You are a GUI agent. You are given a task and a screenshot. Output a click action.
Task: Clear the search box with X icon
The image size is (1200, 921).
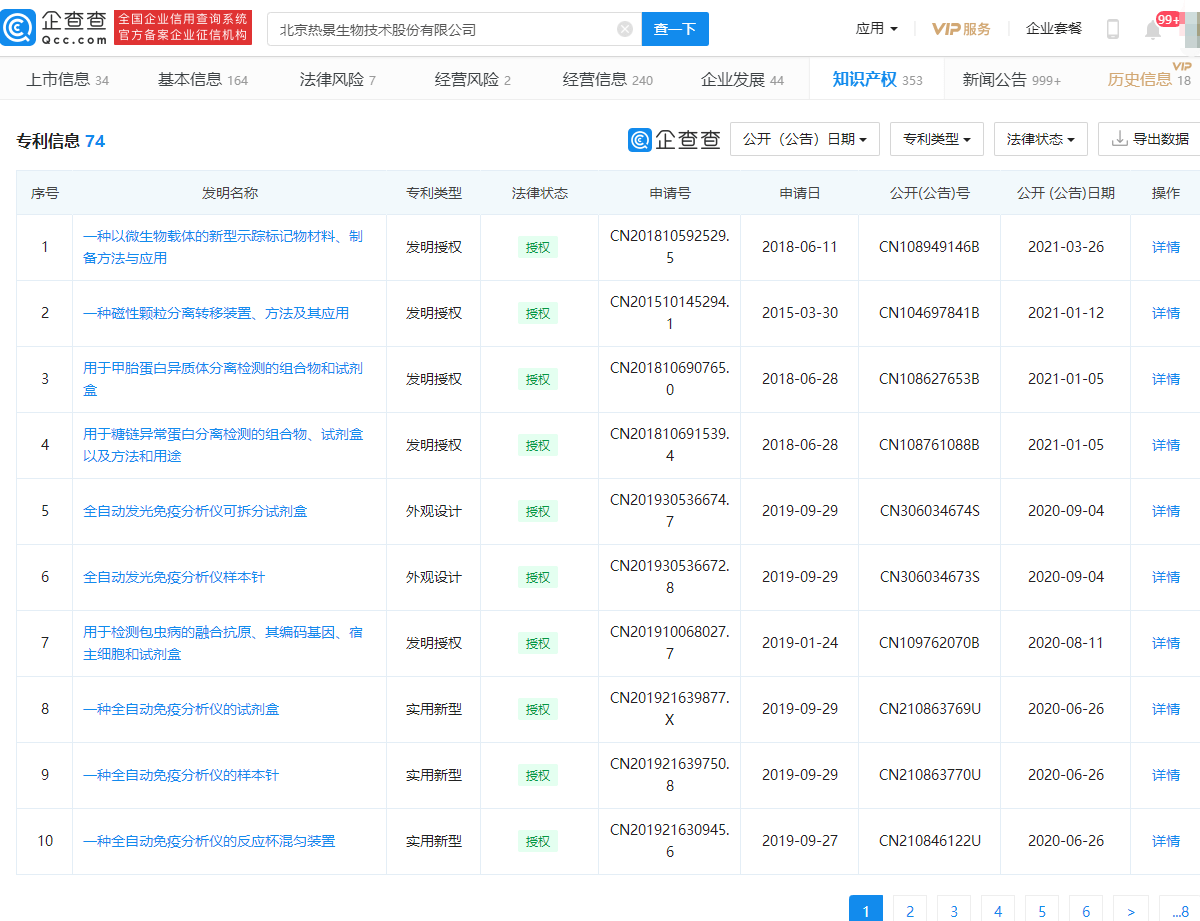pos(625,29)
